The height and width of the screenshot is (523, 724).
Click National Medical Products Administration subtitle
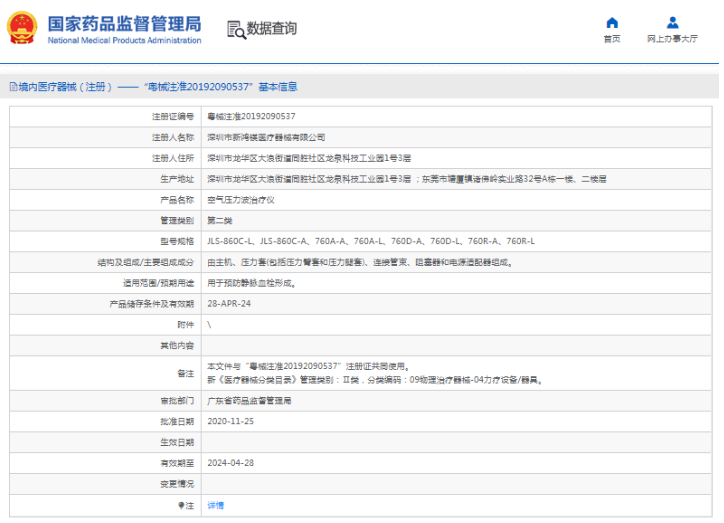[x=125, y=41]
